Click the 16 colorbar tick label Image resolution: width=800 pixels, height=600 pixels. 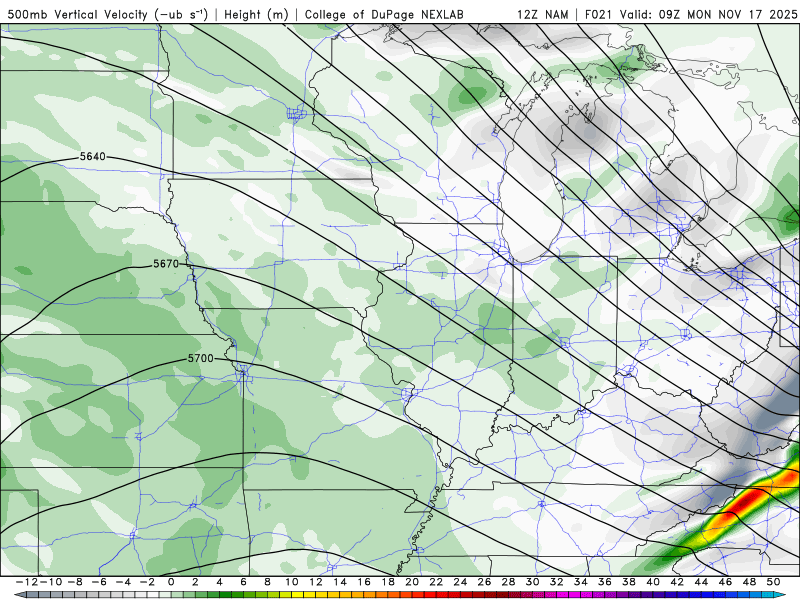pyautogui.click(x=364, y=582)
